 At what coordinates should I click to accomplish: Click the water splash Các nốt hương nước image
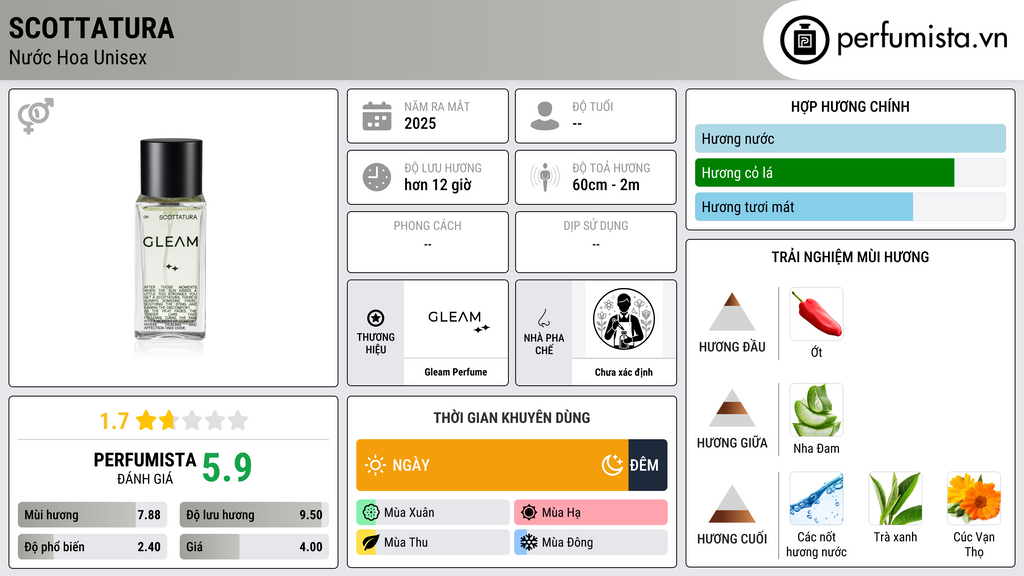816,499
